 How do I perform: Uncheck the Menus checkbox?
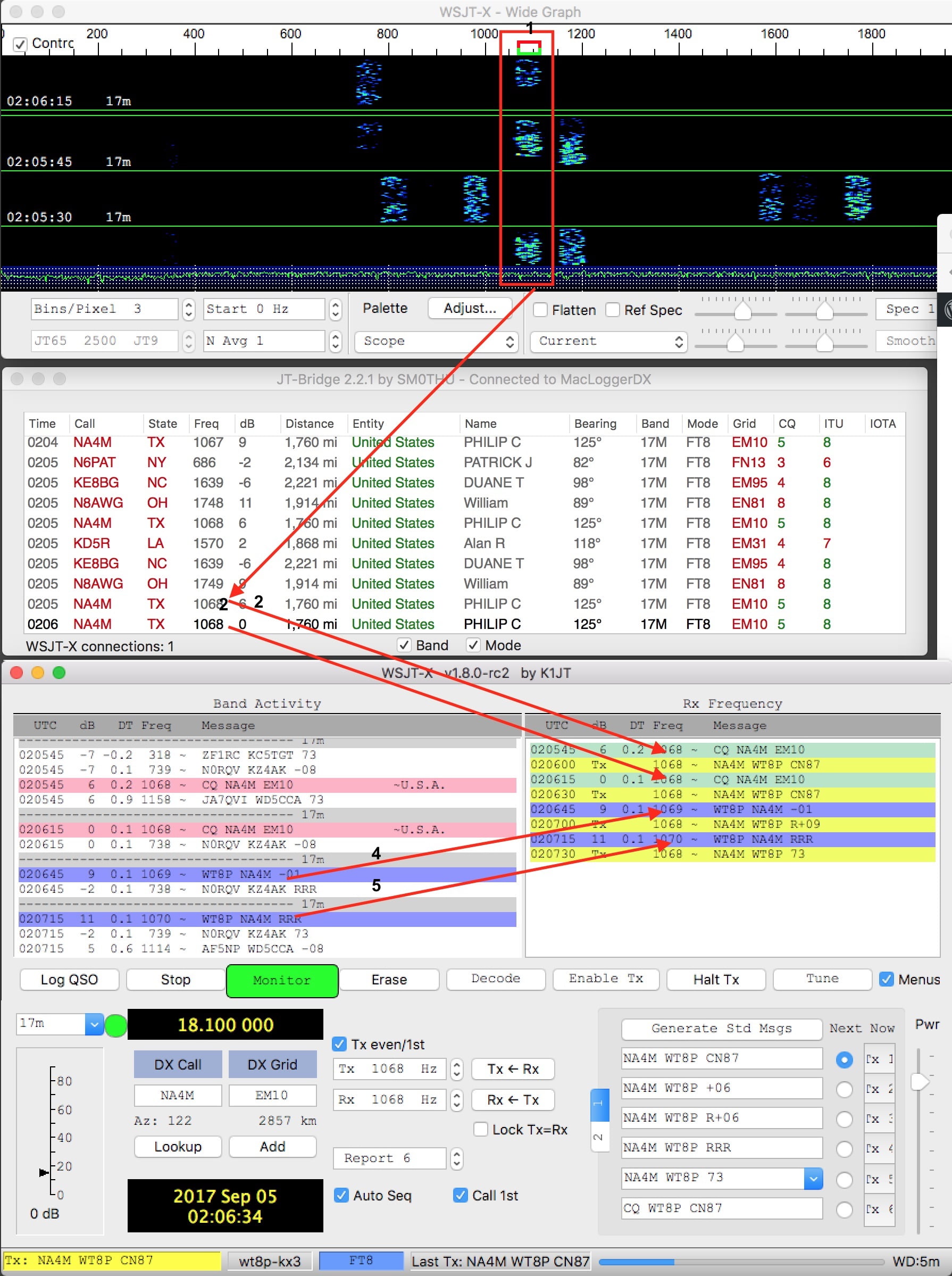point(886,979)
